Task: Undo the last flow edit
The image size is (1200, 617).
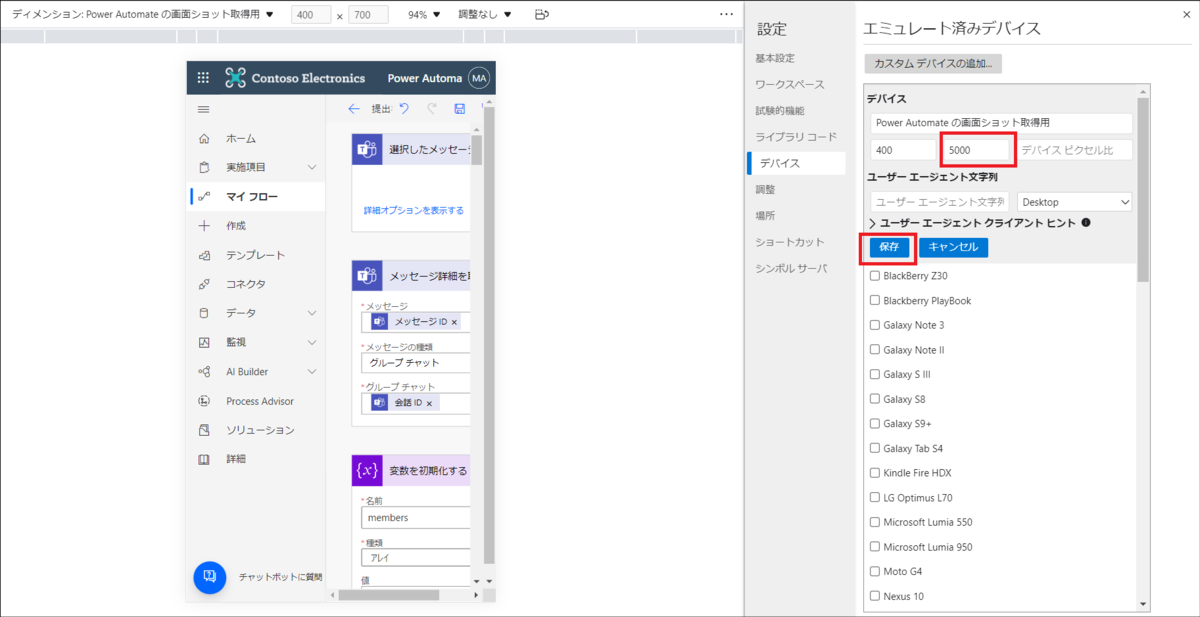Action: 404,109
